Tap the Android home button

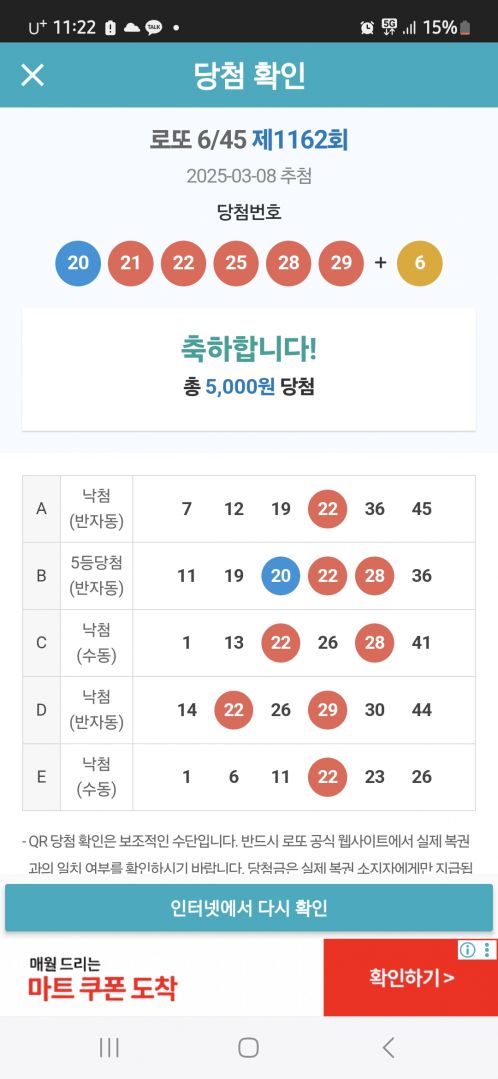(x=248, y=1047)
